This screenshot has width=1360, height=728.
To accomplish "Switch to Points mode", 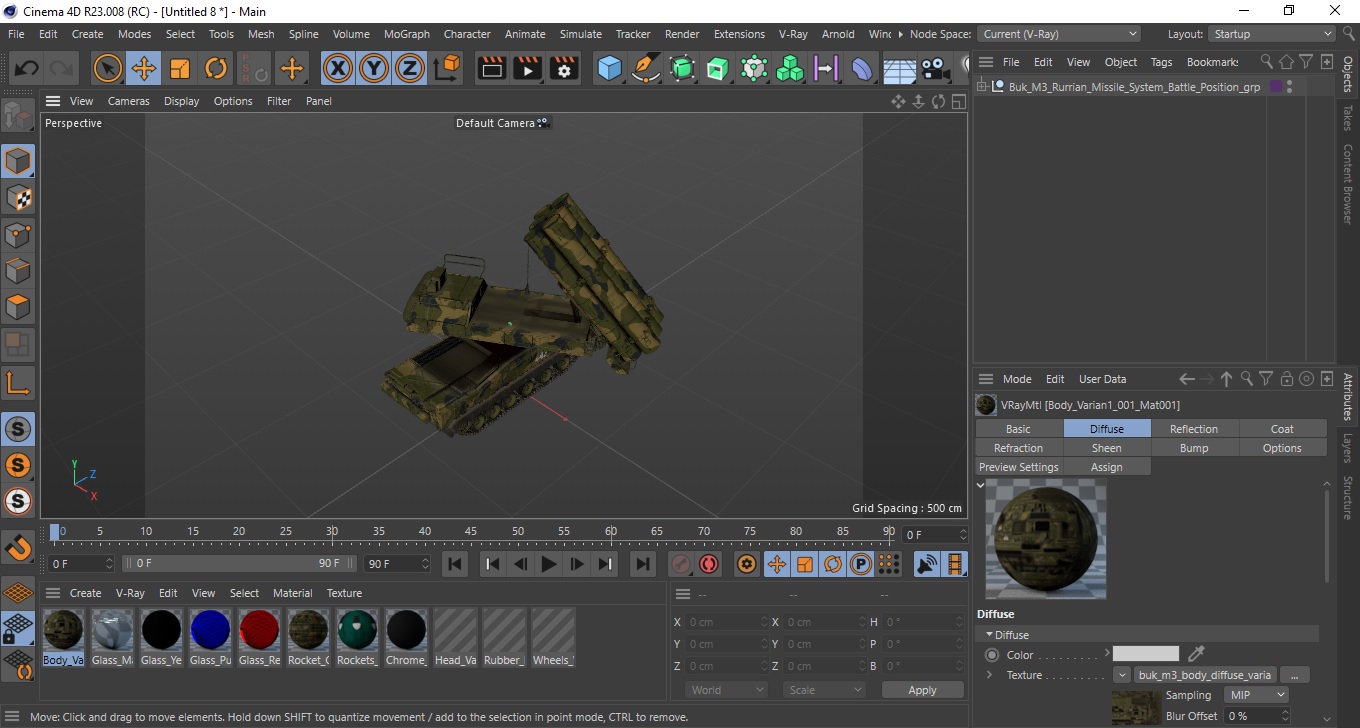I will click(18, 234).
